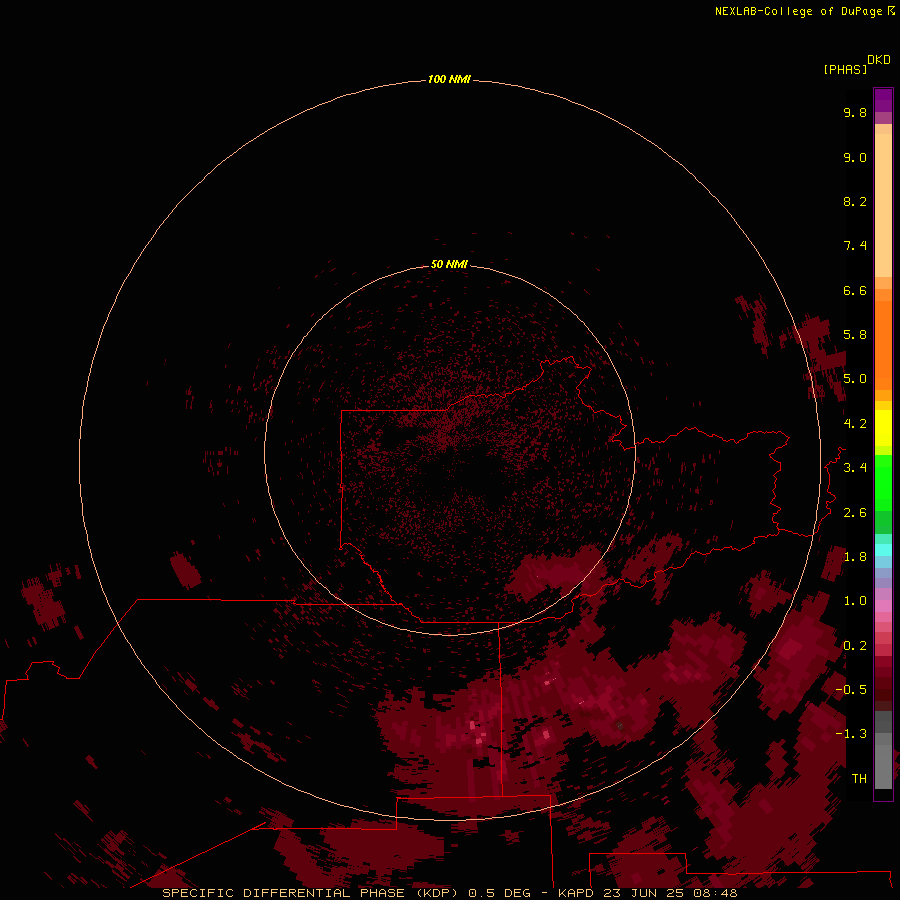The height and width of the screenshot is (900, 900).
Task: Click the SPECIFIC DIFFERENTIAL PHASE (KDP) title text
Action: [x=311, y=893]
